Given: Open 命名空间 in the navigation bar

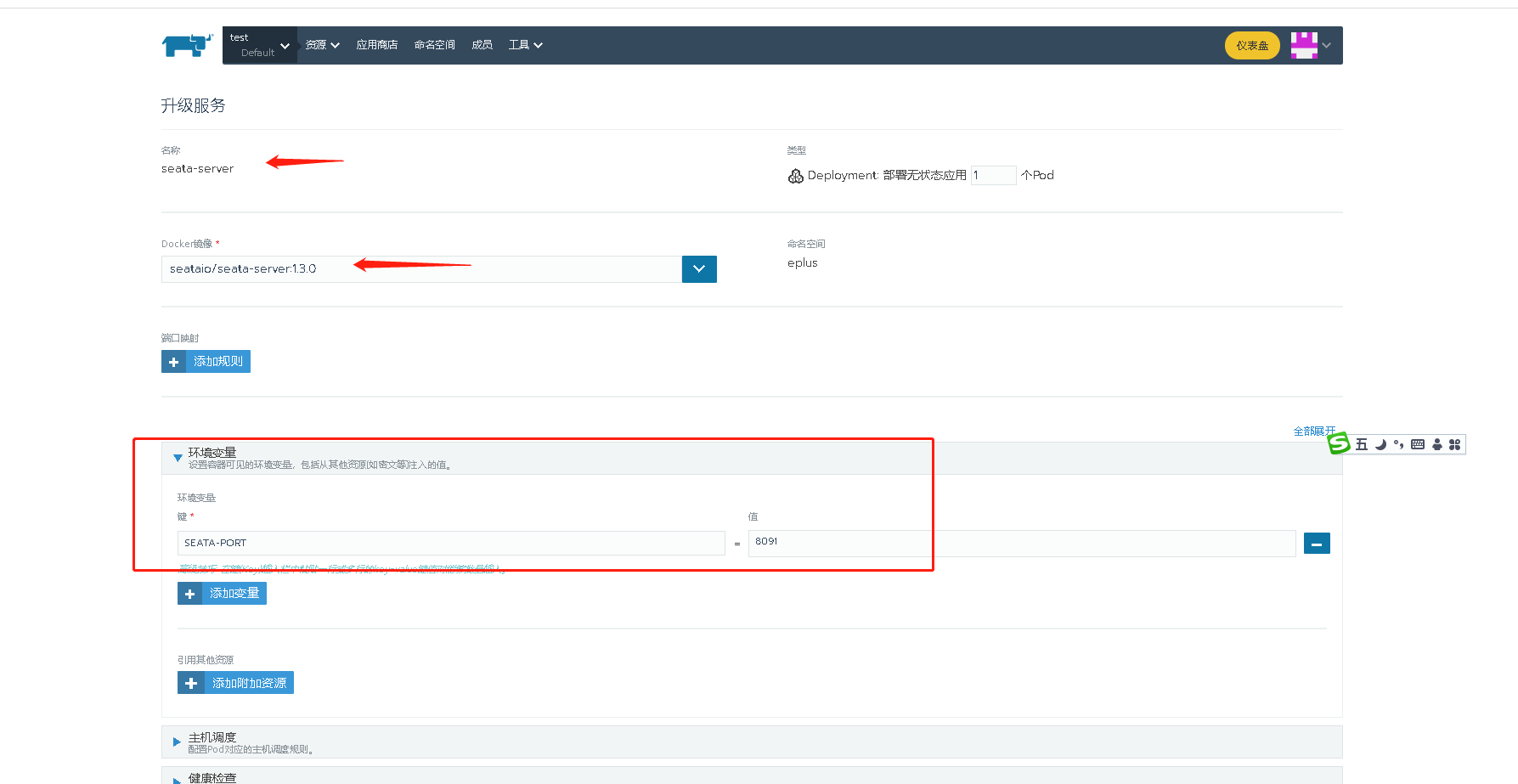Looking at the screenshot, I should pyautogui.click(x=435, y=45).
